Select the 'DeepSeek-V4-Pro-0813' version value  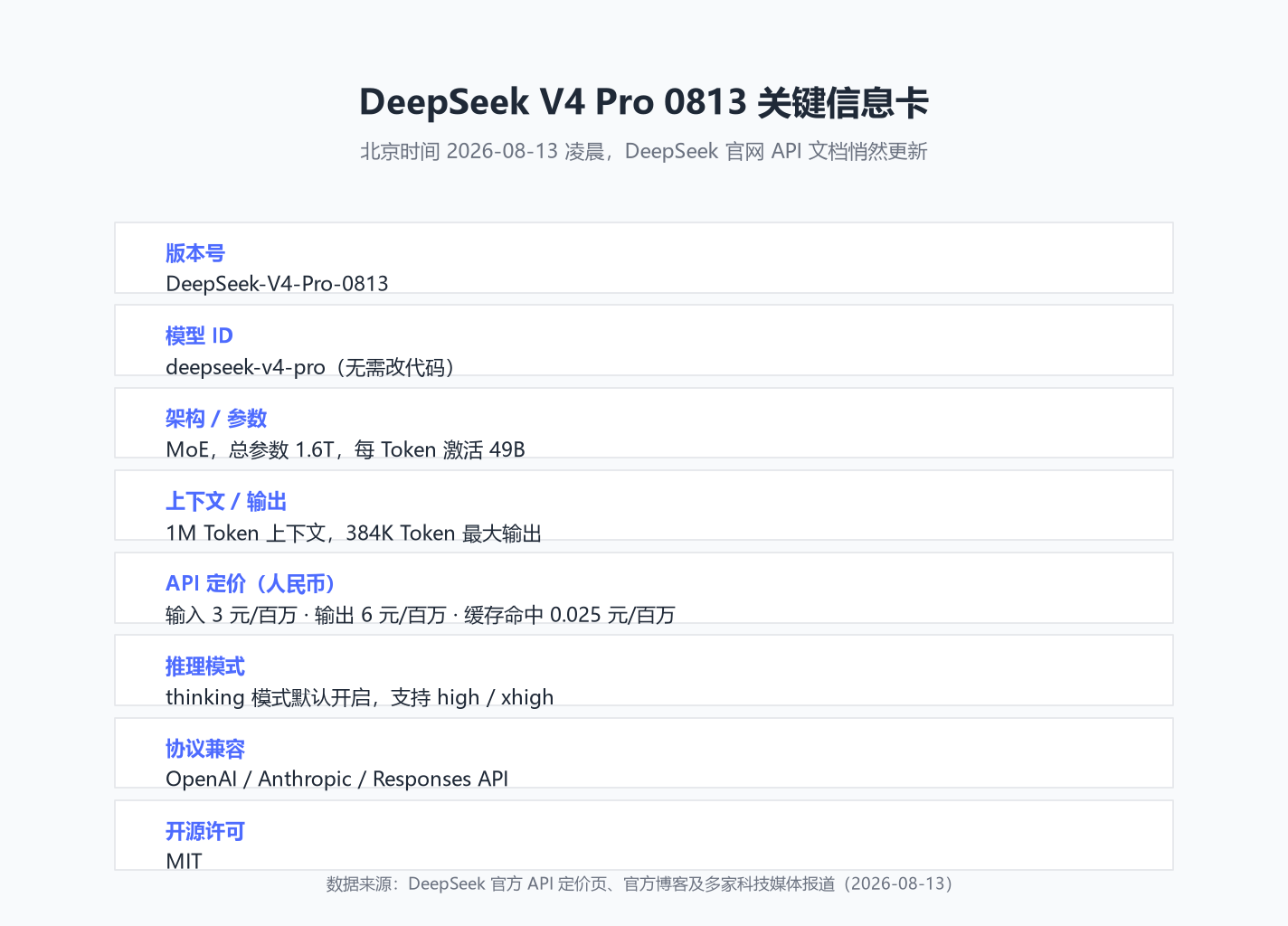[x=277, y=283]
